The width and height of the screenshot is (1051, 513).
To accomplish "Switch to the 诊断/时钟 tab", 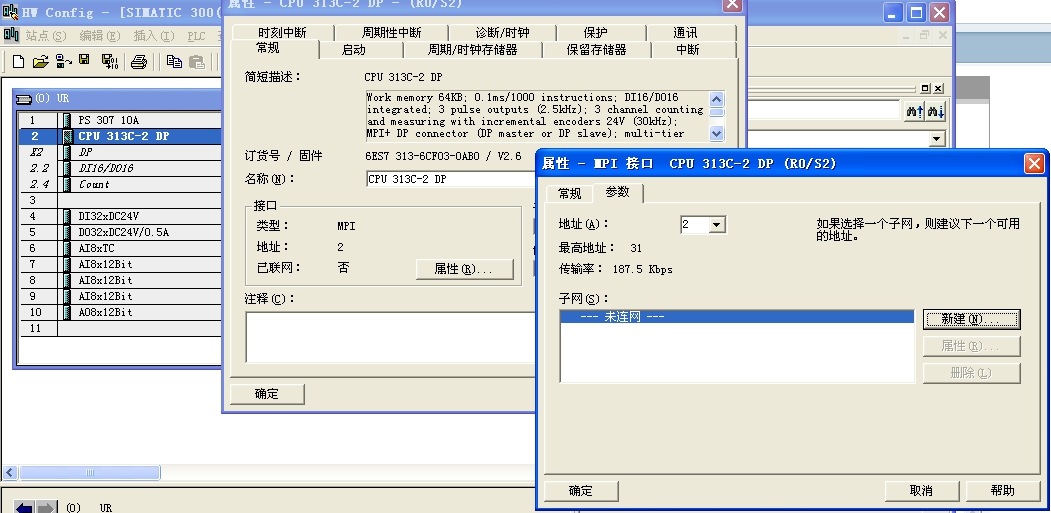I will click(x=502, y=32).
